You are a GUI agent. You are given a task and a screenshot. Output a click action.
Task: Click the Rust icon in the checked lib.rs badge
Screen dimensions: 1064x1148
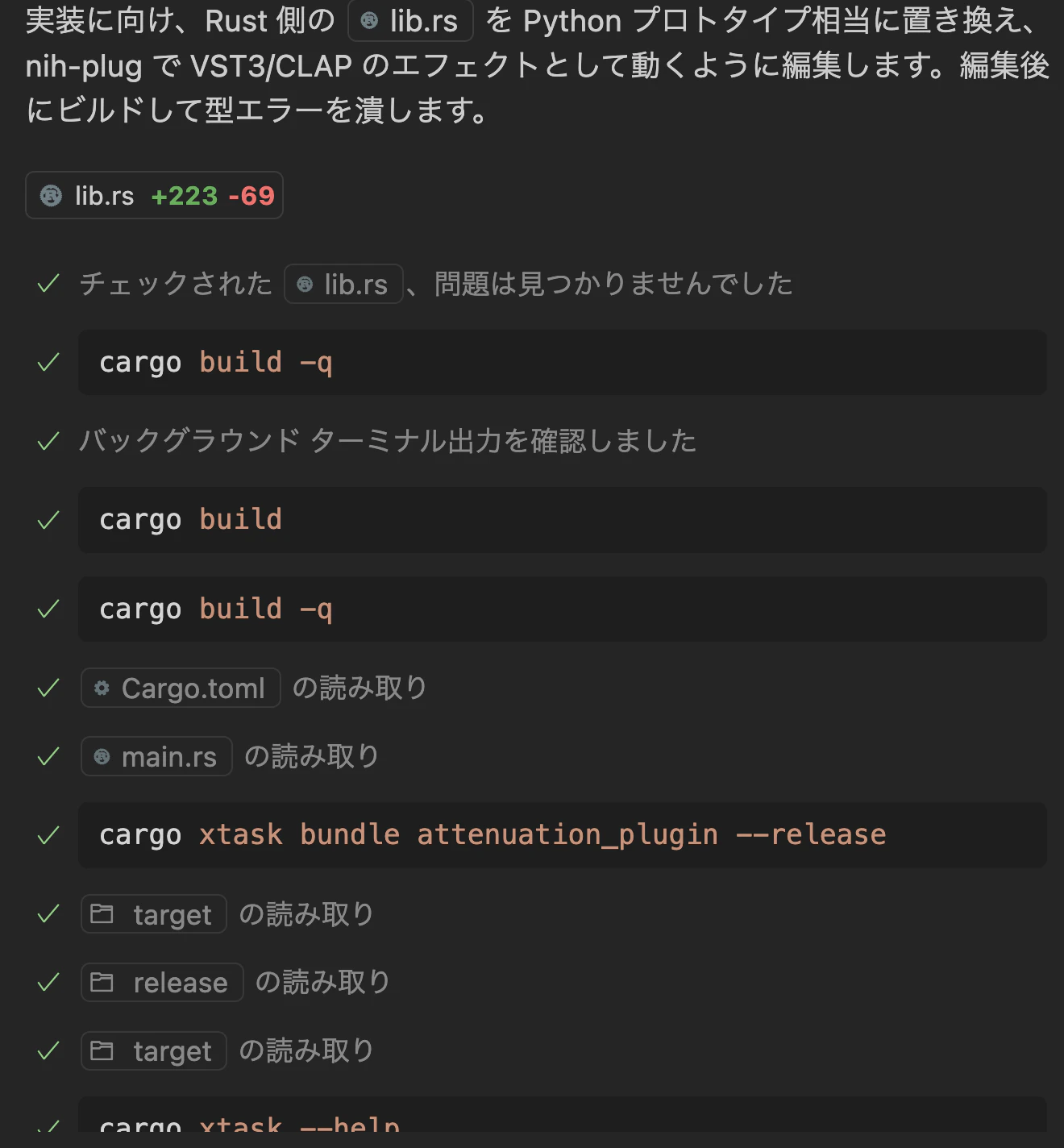(x=304, y=285)
